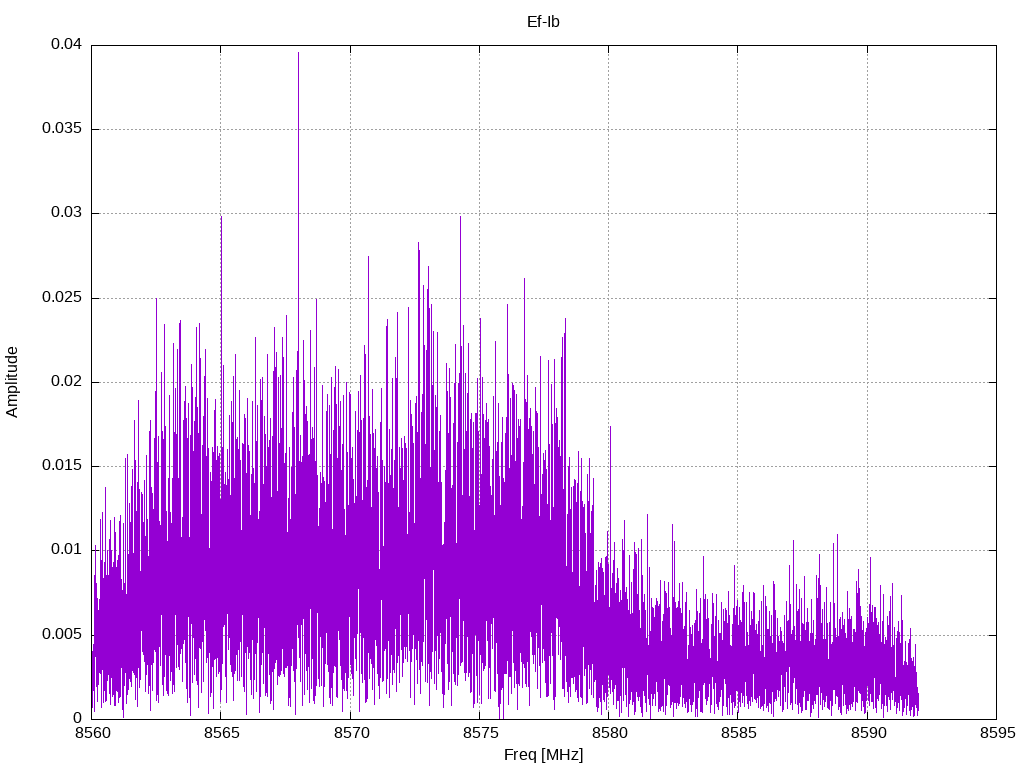Viewport: 1024px width, 768px height.
Task: Select the 8590 x-axis tick label
Action: (867, 733)
